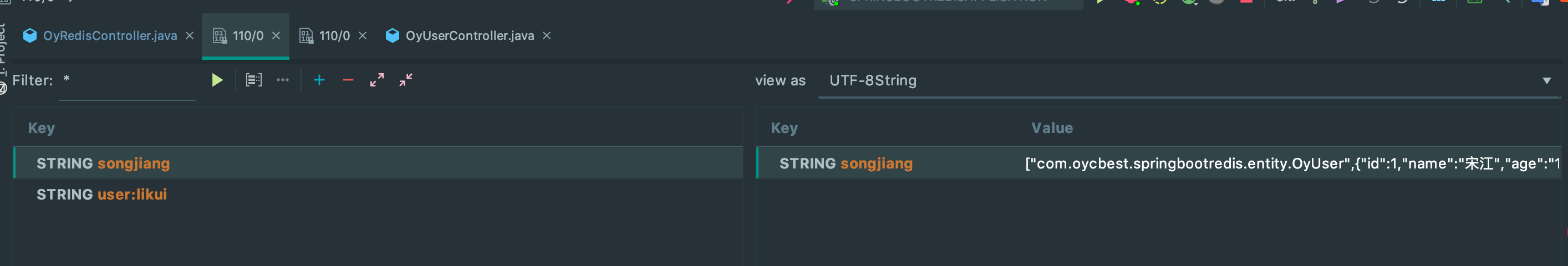Image resolution: width=1568 pixels, height=266 pixels.
Task: Switch to the OyRedisController.java tab
Action: 110,36
